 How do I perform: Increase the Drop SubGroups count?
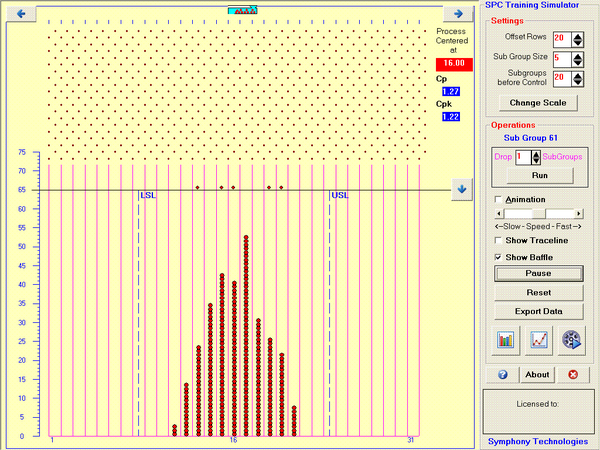pyautogui.click(x=536, y=155)
